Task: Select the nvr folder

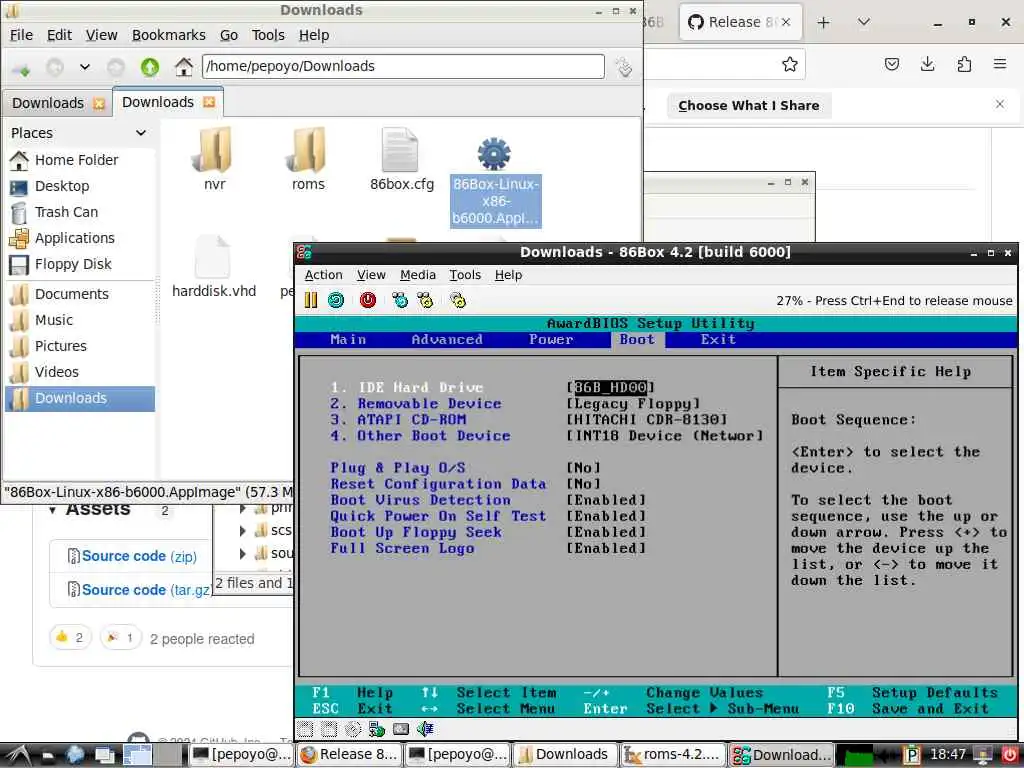Action: [214, 159]
